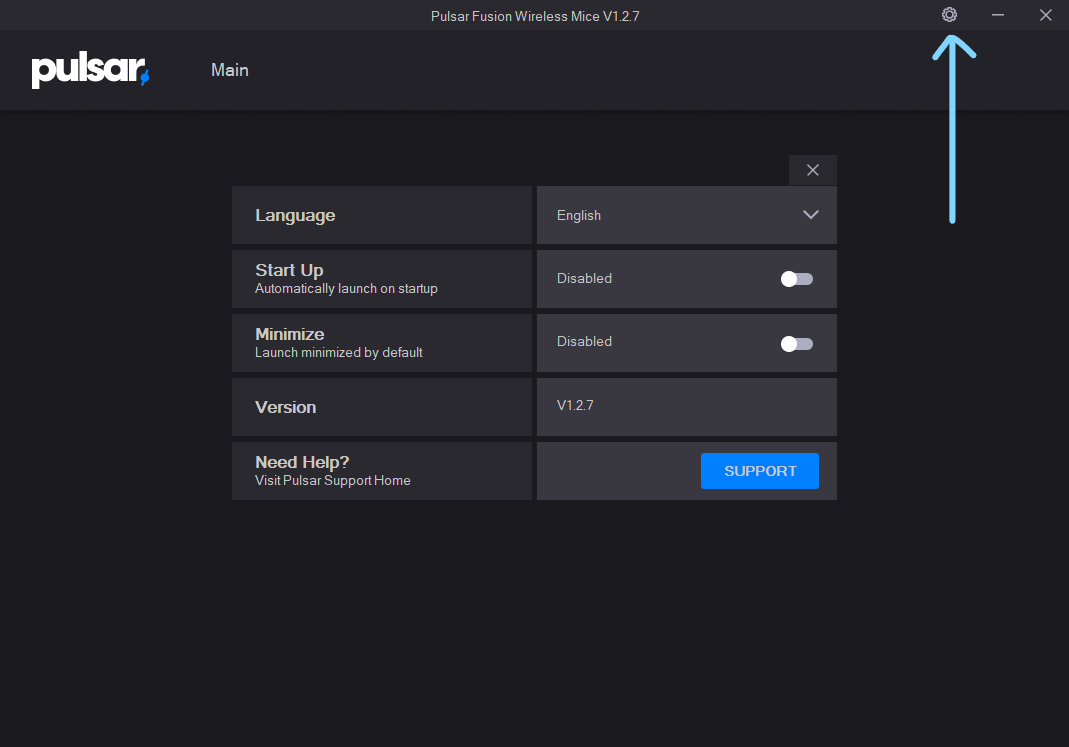Click the Disabled status beside Start Up
The image size is (1069, 747).
tap(584, 278)
